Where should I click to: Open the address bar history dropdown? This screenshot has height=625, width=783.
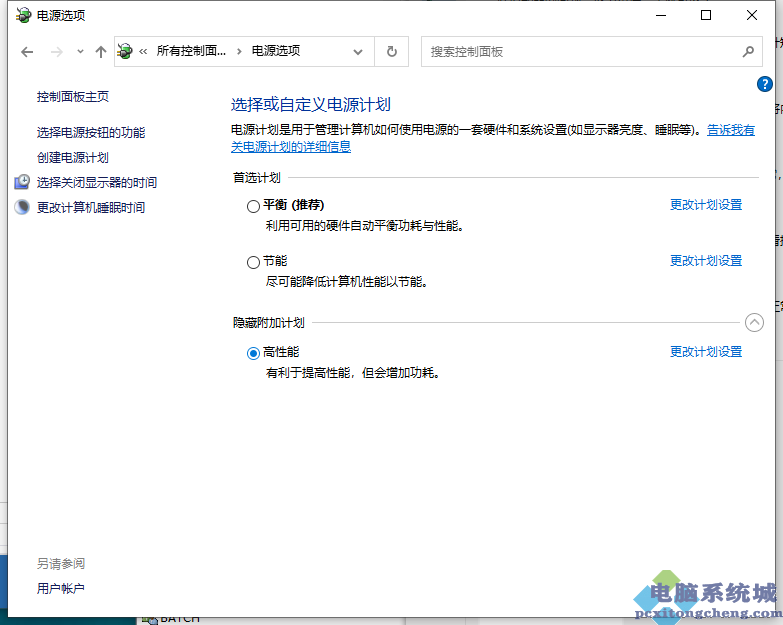pyautogui.click(x=359, y=51)
